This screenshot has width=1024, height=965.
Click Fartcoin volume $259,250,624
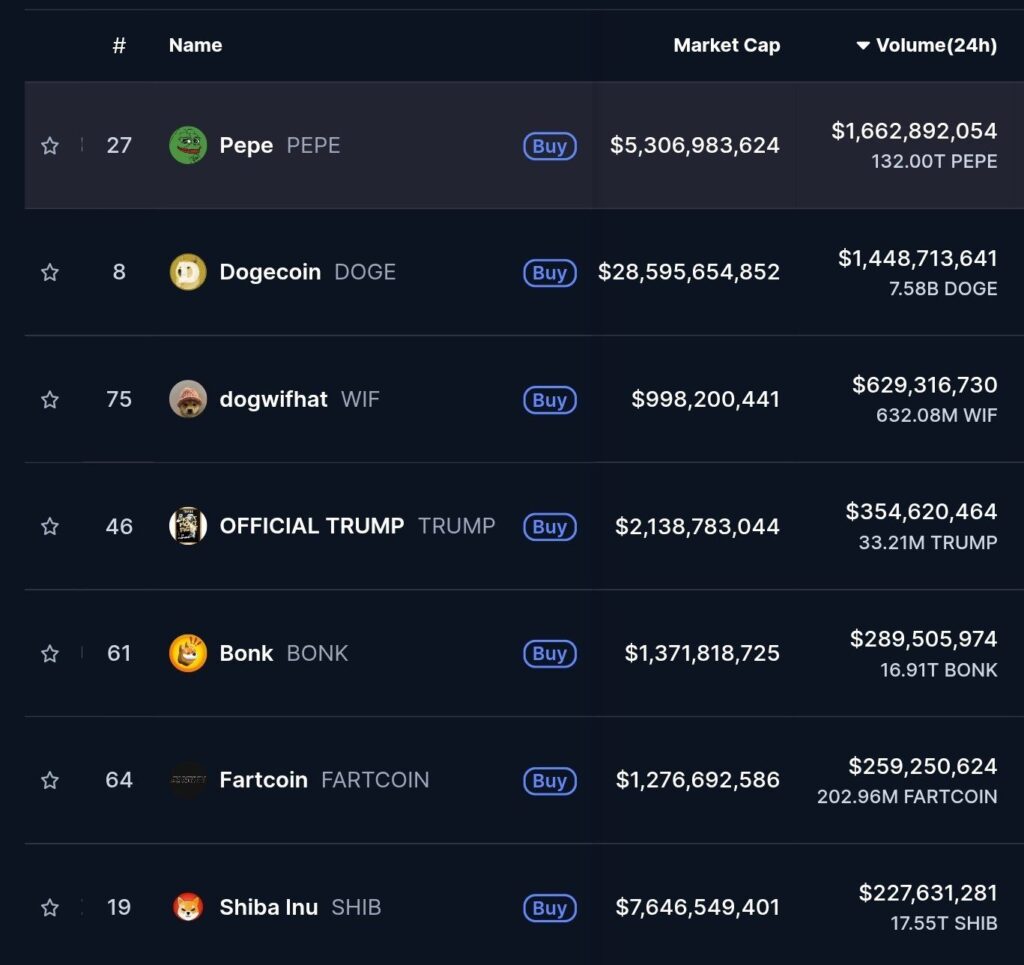(x=923, y=766)
